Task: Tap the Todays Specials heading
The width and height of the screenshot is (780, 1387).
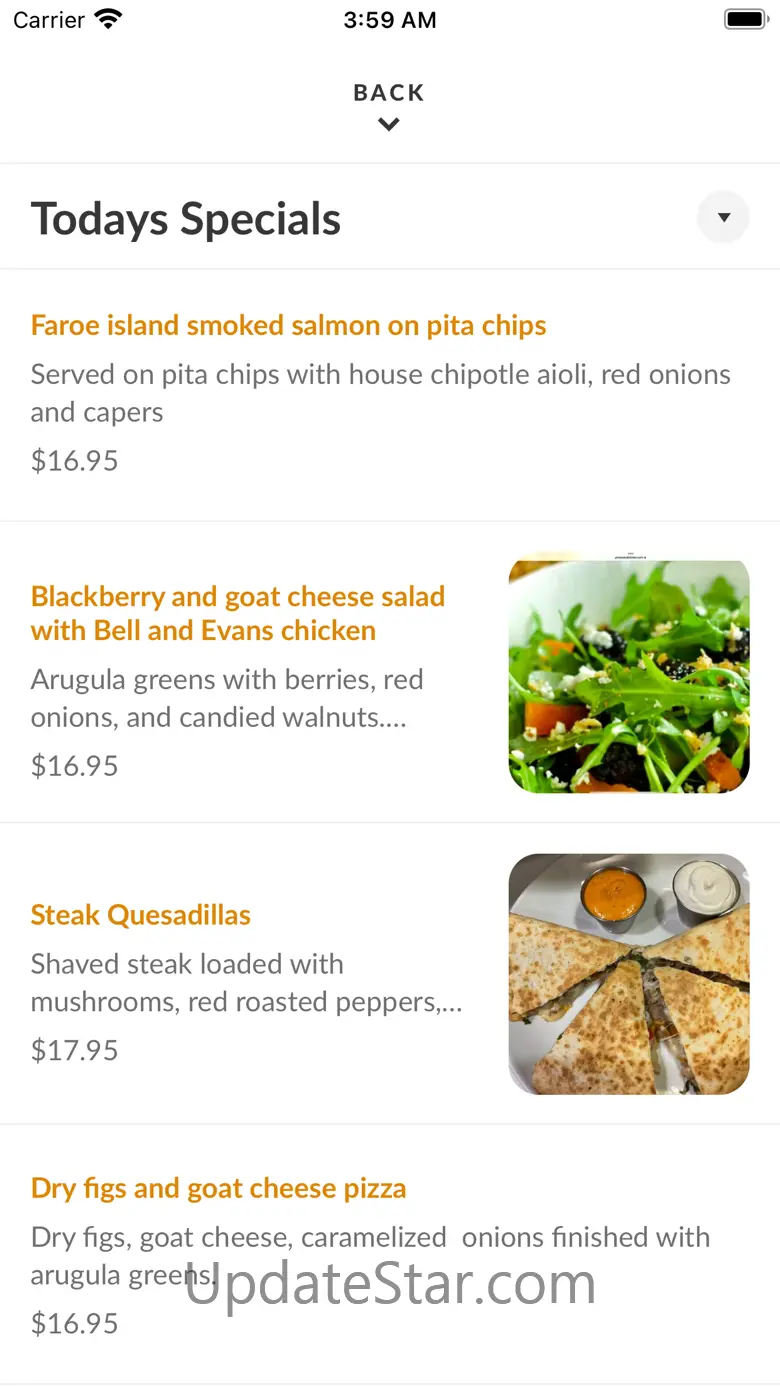Action: coord(186,219)
